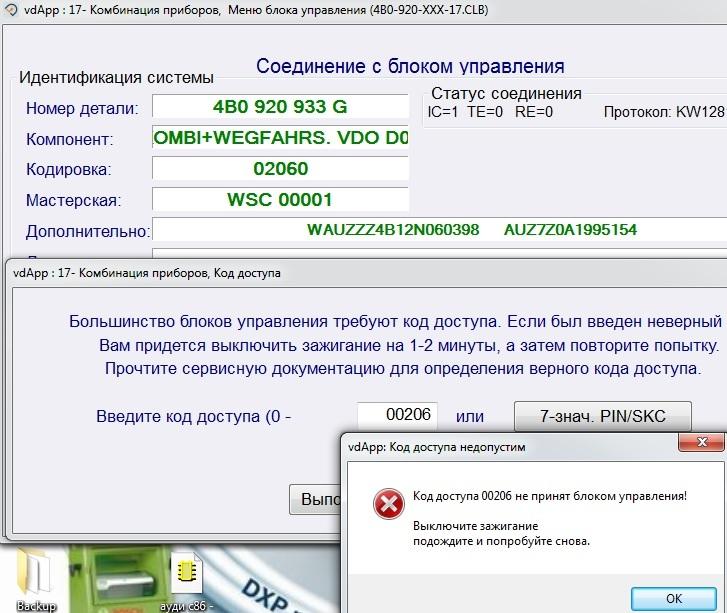The height and width of the screenshot is (613, 727).
Task: Open the 7-знач. PIN/SKC entry
Action: [x=603, y=416]
